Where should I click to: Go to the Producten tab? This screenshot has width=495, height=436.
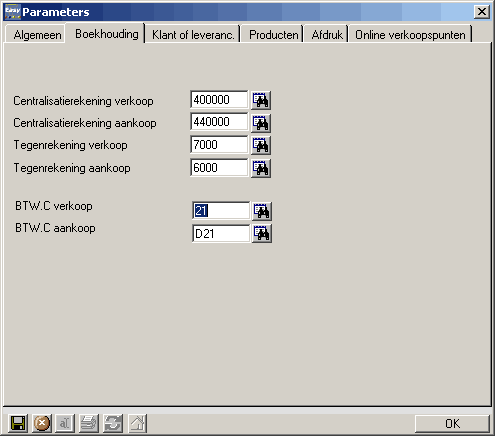(x=274, y=35)
